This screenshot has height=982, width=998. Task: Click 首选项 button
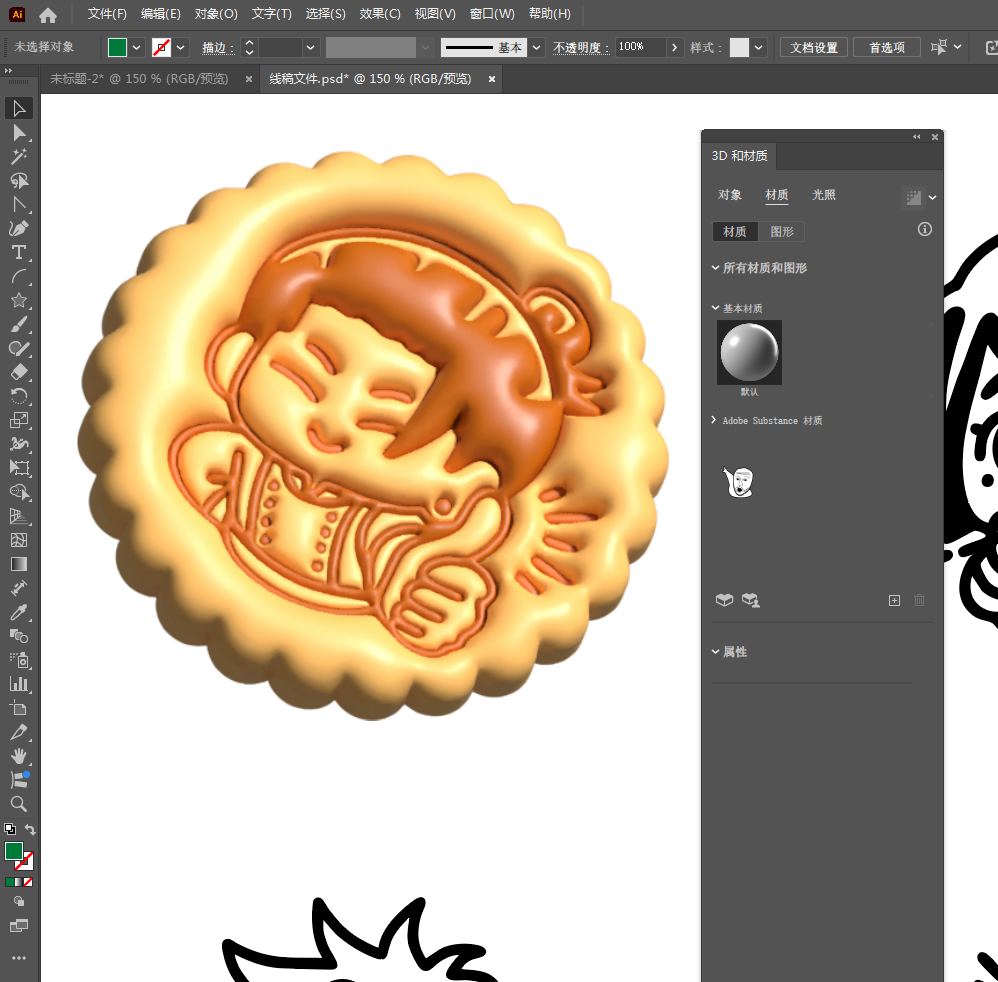click(x=887, y=48)
